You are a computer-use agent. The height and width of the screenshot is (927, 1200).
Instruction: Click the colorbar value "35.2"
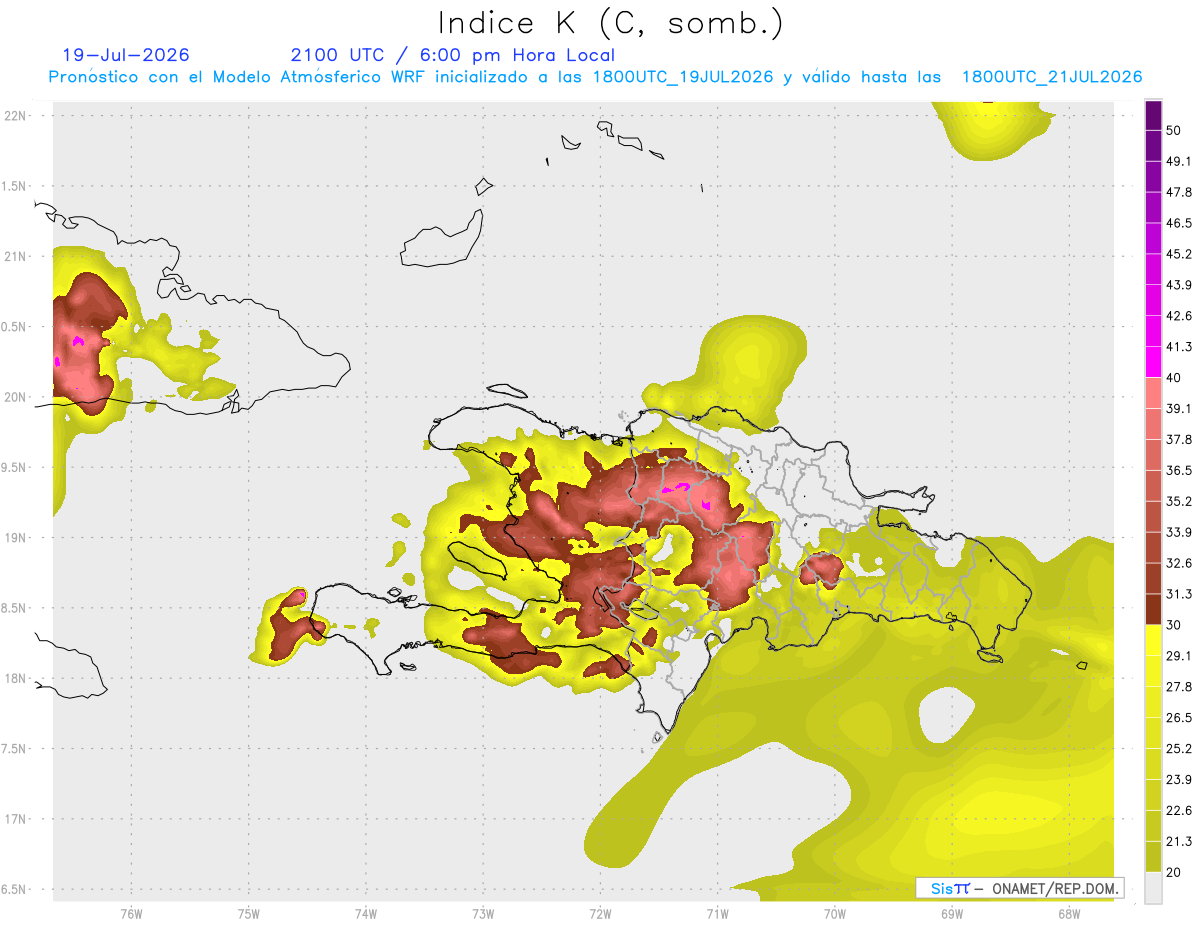(1178, 501)
